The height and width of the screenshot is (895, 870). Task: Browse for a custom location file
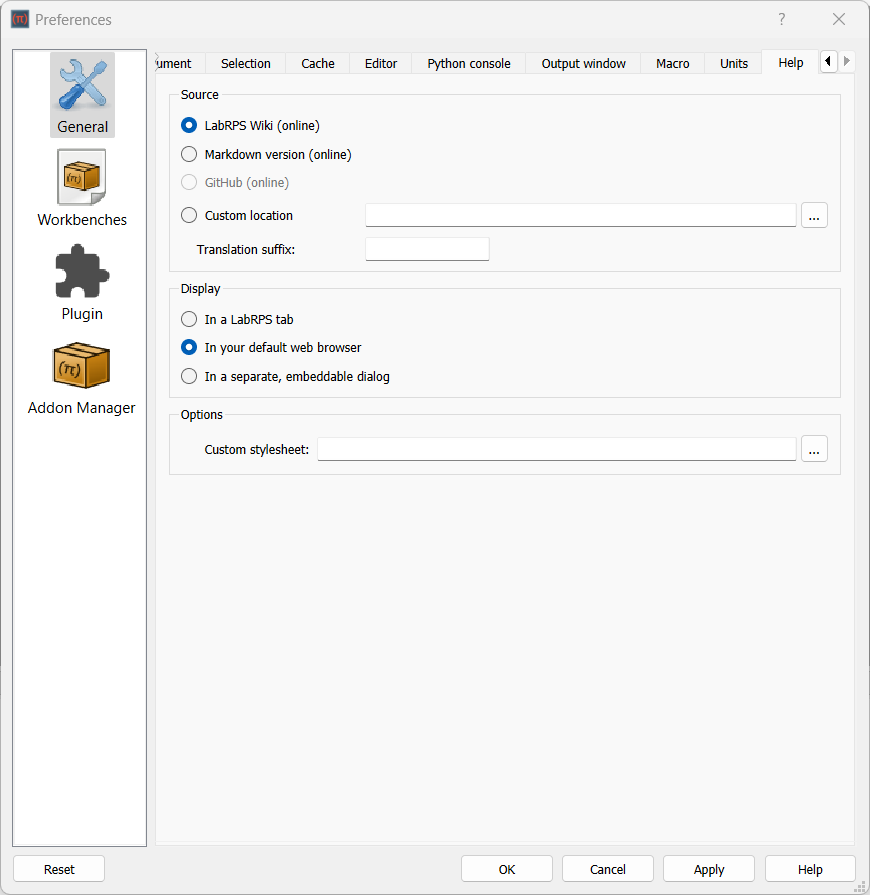tap(814, 215)
